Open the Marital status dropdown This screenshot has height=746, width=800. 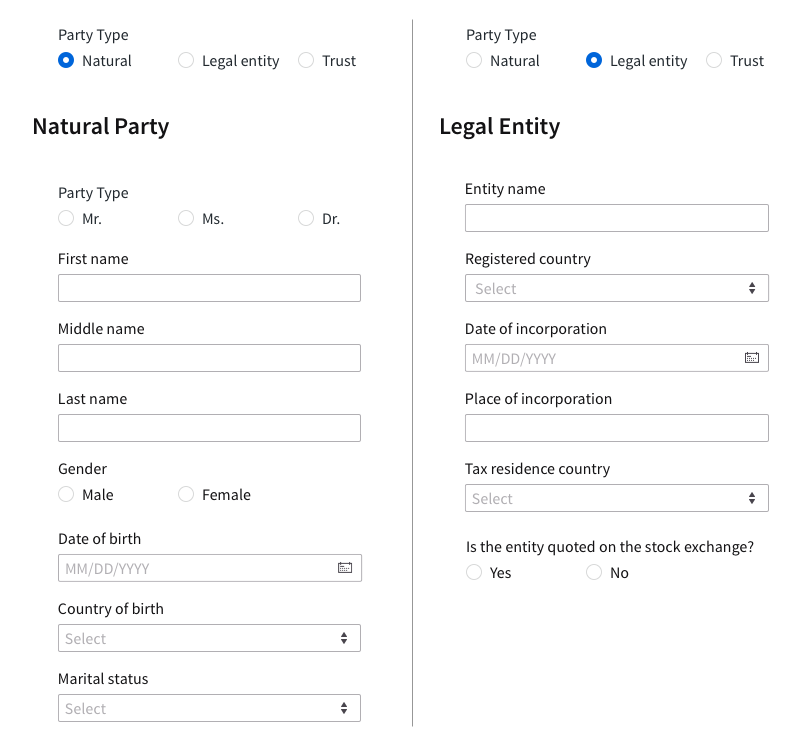click(x=209, y=708)
